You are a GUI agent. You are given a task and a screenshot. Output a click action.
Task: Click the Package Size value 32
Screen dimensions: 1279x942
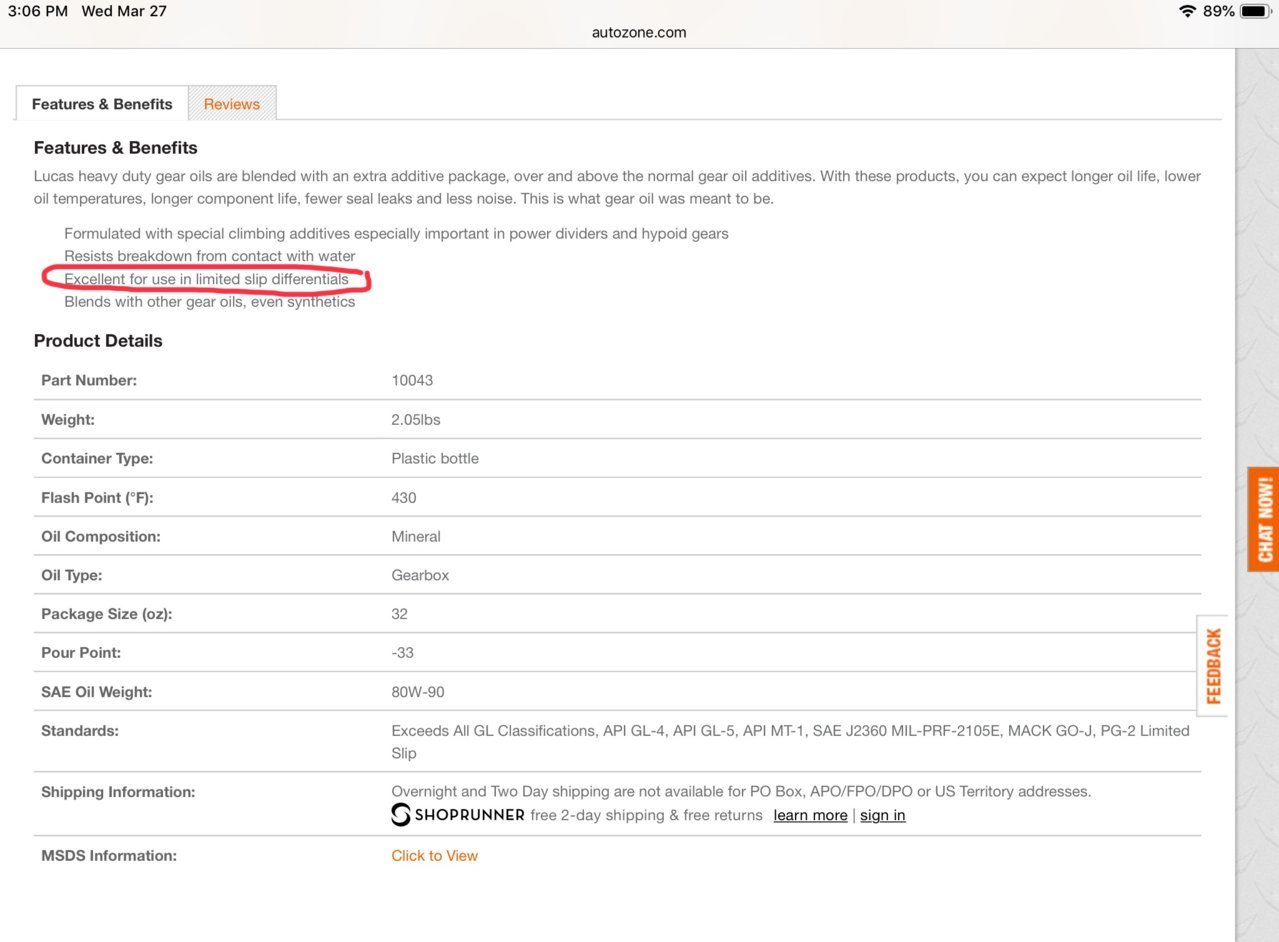[x=400, y=614]
